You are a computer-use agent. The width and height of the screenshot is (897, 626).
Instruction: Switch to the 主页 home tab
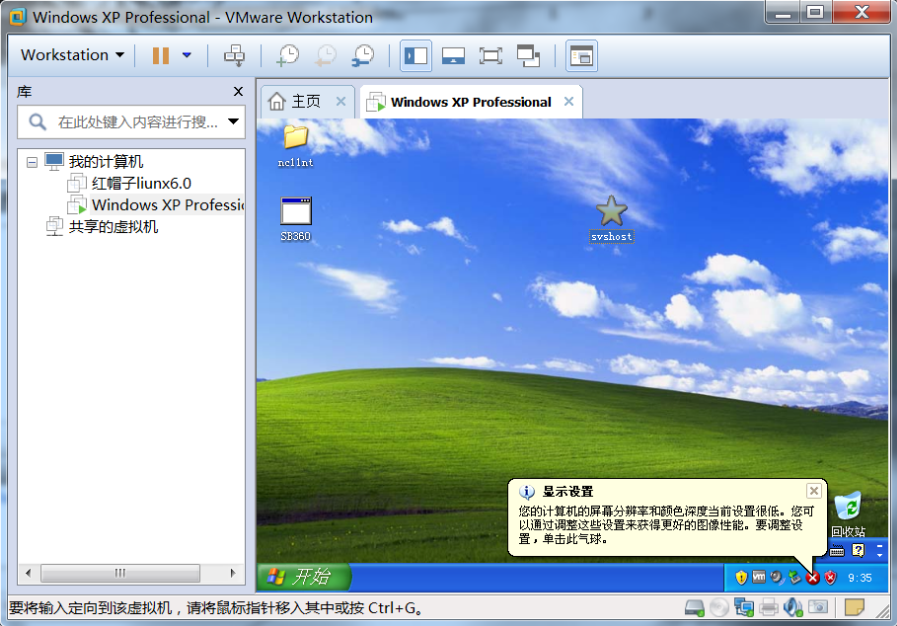pos(306,102)
